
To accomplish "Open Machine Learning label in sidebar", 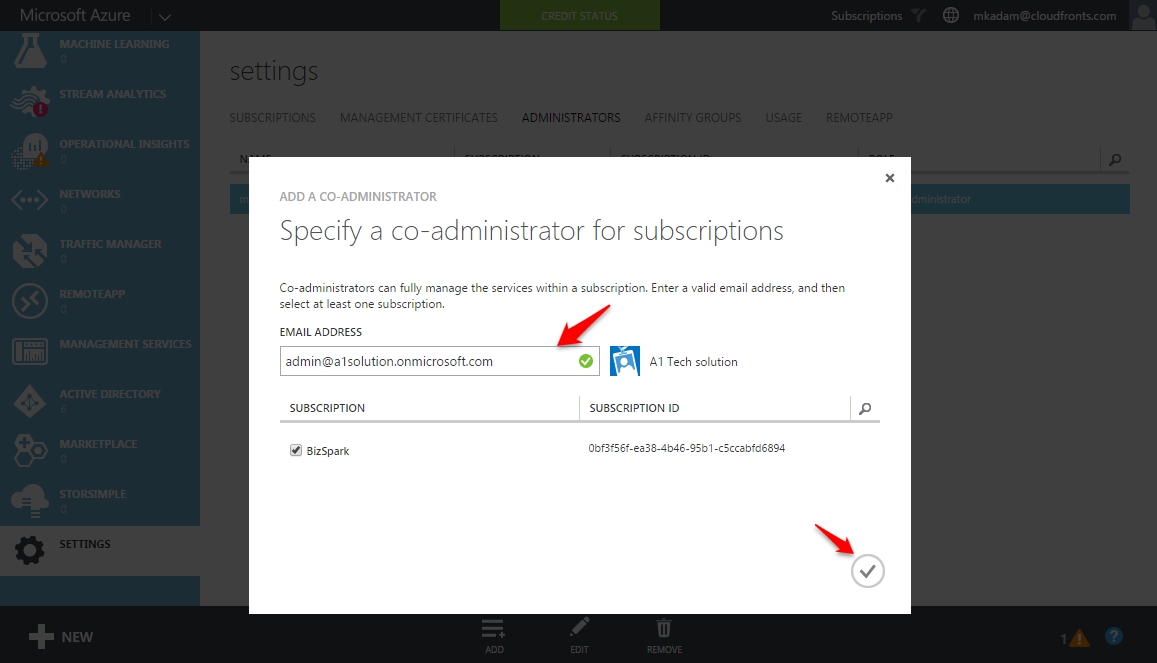I will pos(114,44).
